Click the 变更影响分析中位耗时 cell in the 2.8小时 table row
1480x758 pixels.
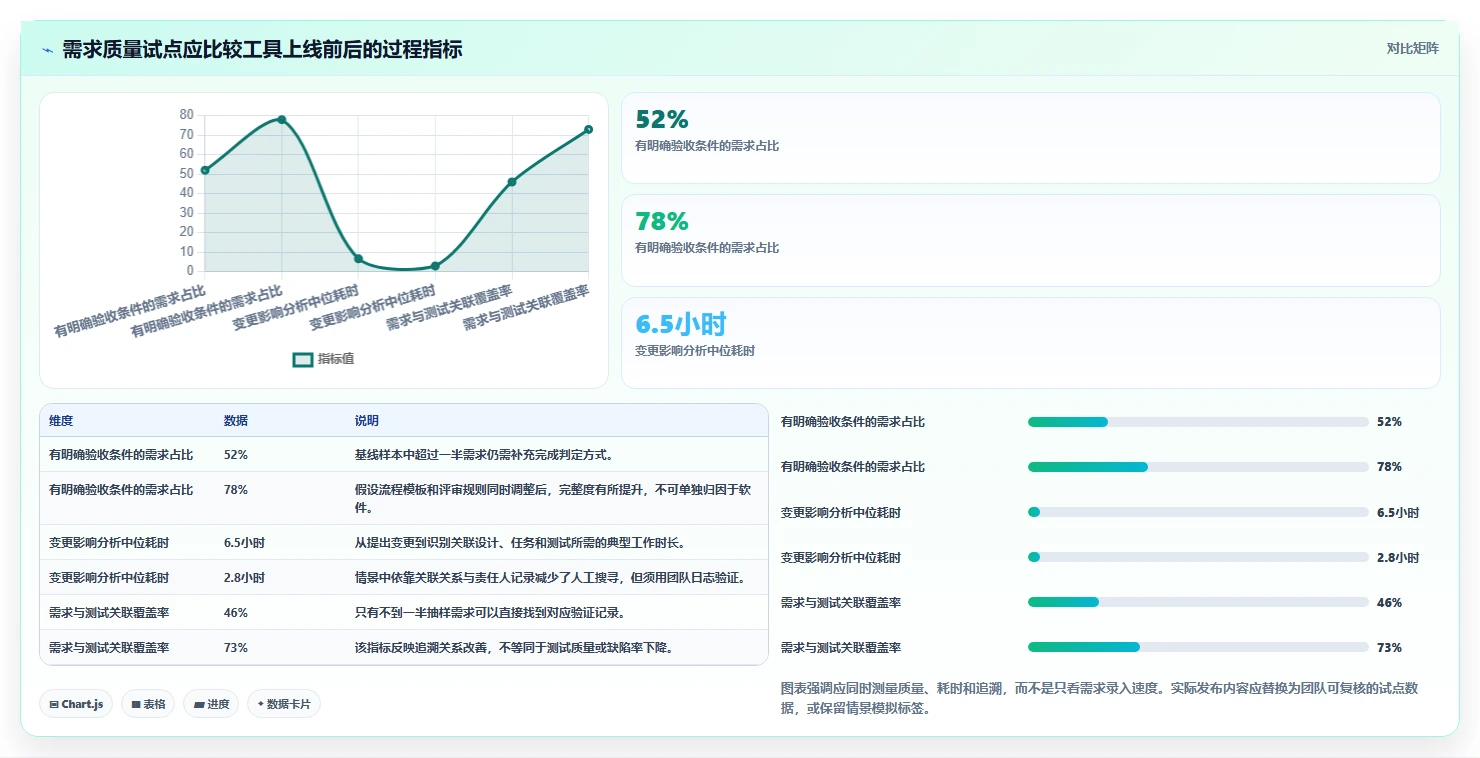(109, 578)
